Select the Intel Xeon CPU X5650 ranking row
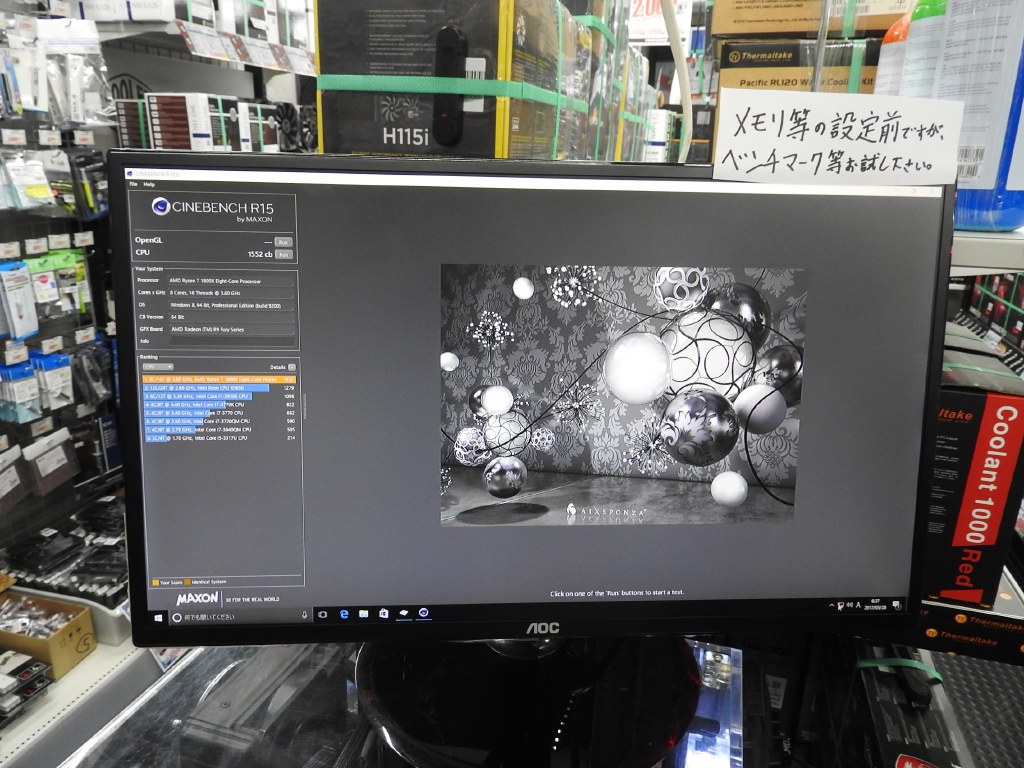 (x=219, y=388)
